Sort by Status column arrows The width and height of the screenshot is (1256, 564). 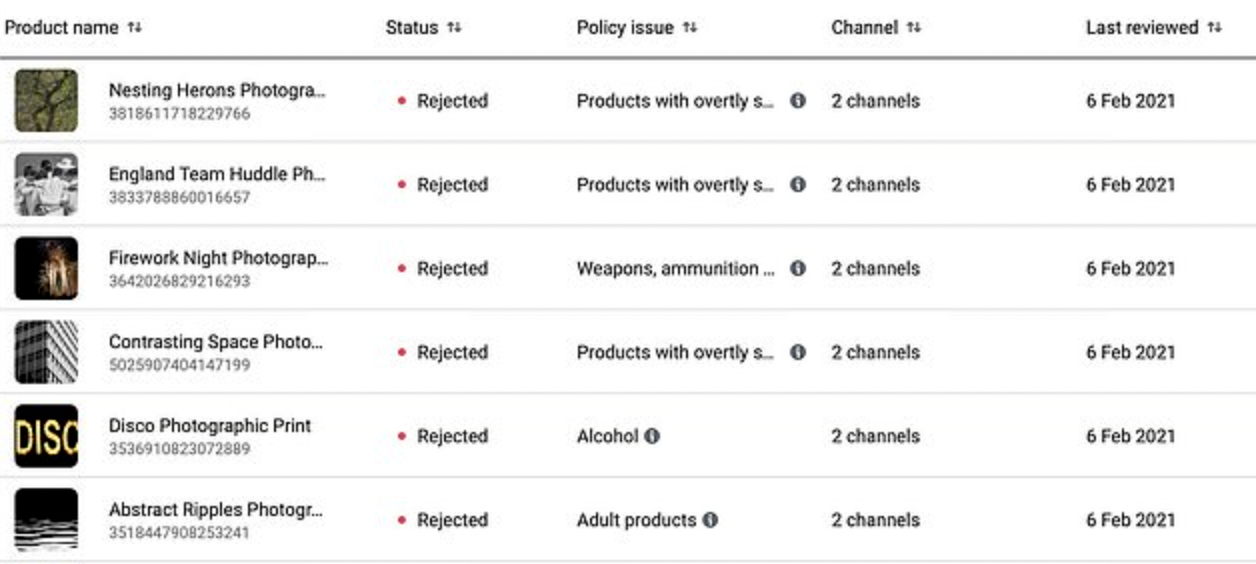[x=454, y=28]
